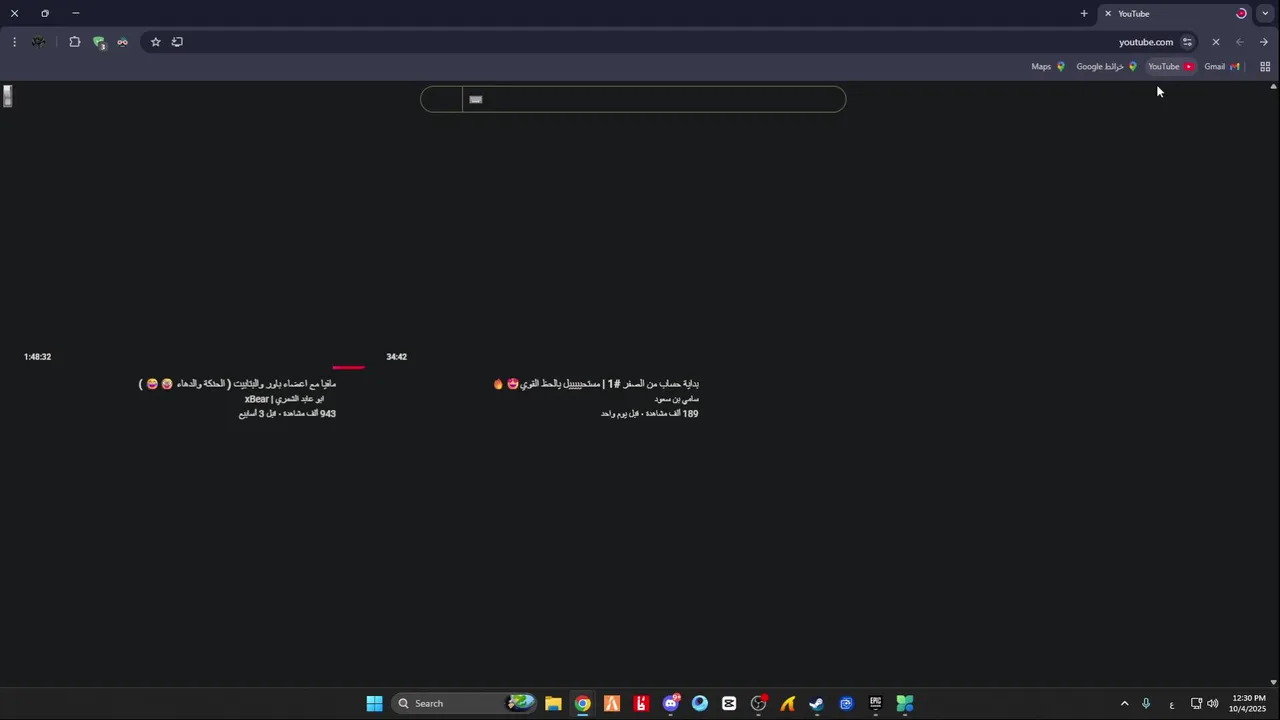
Task: Open File Explorer from the taskbar
Action: (553, 703)
